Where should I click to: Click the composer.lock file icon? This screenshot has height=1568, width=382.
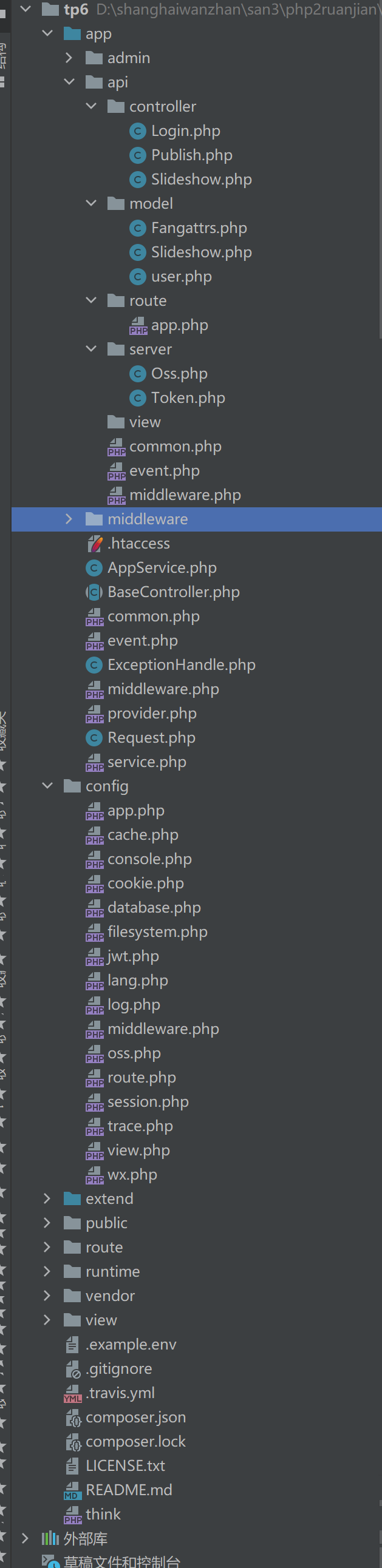pos(73,1442)
